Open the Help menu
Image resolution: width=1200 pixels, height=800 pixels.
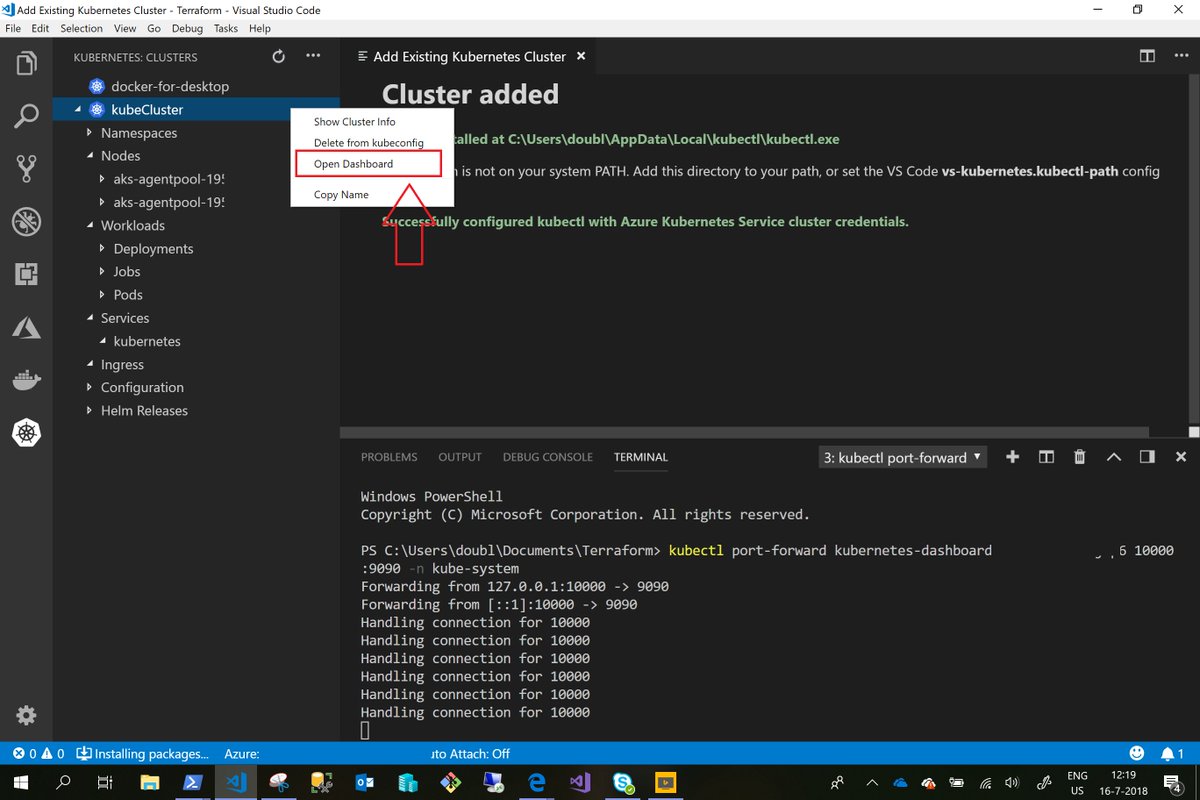260,29
